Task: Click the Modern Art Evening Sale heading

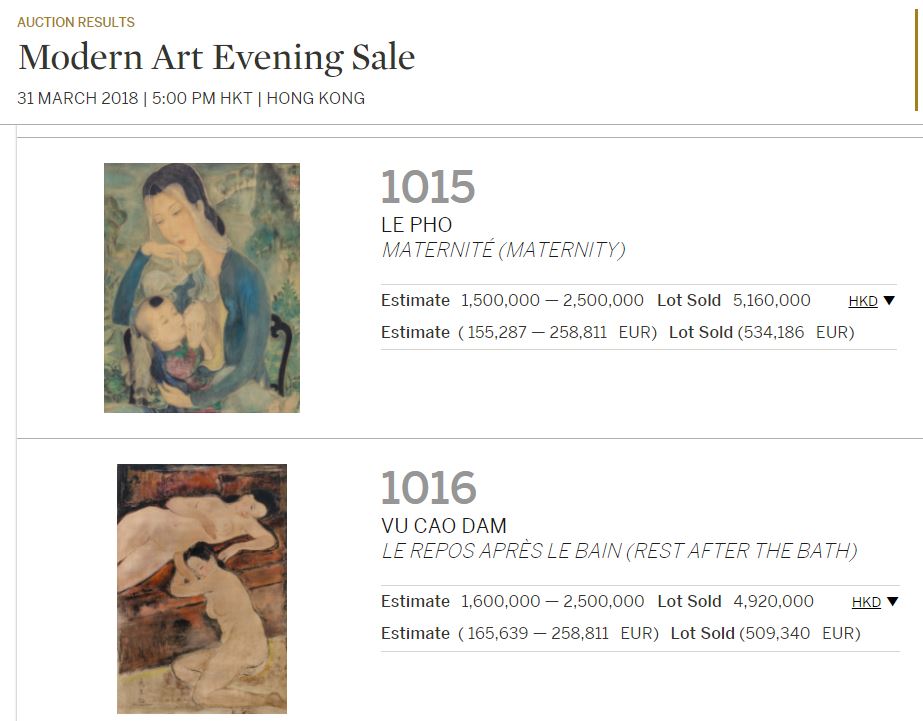Action: point(216,58)
